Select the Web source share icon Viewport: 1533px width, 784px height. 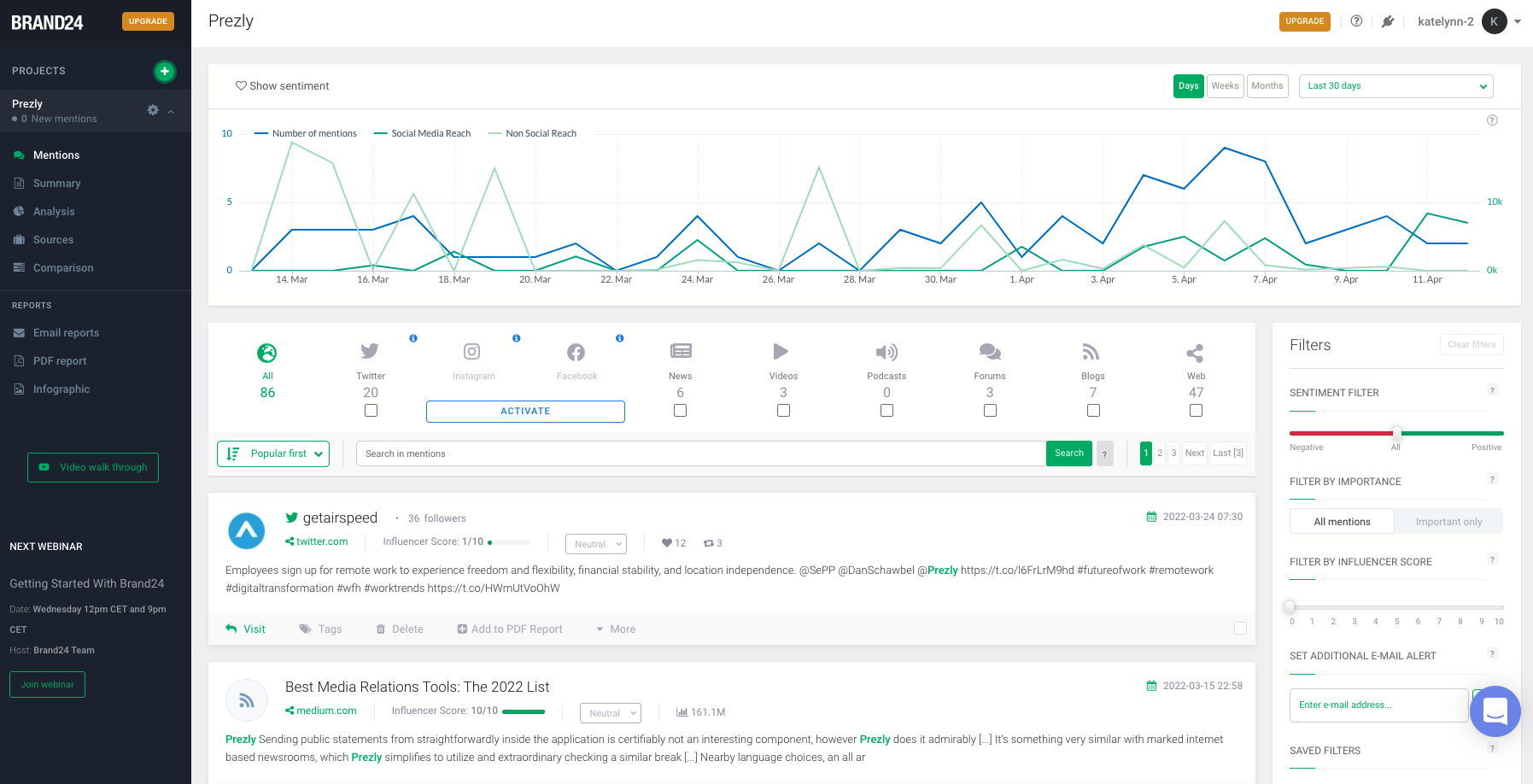tap(1195, 353)
